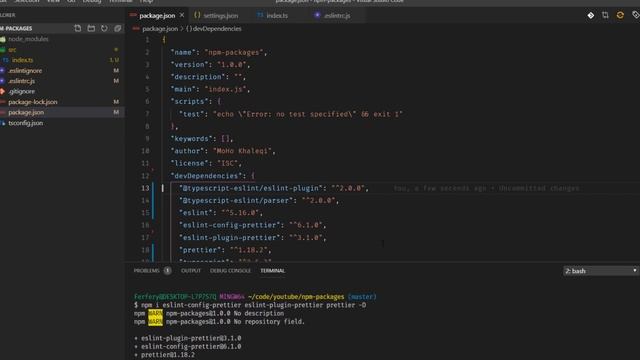Click the git icon beside .gitignore
The height and width of the screenshot is (360, 640).
[x=2, y=91]
